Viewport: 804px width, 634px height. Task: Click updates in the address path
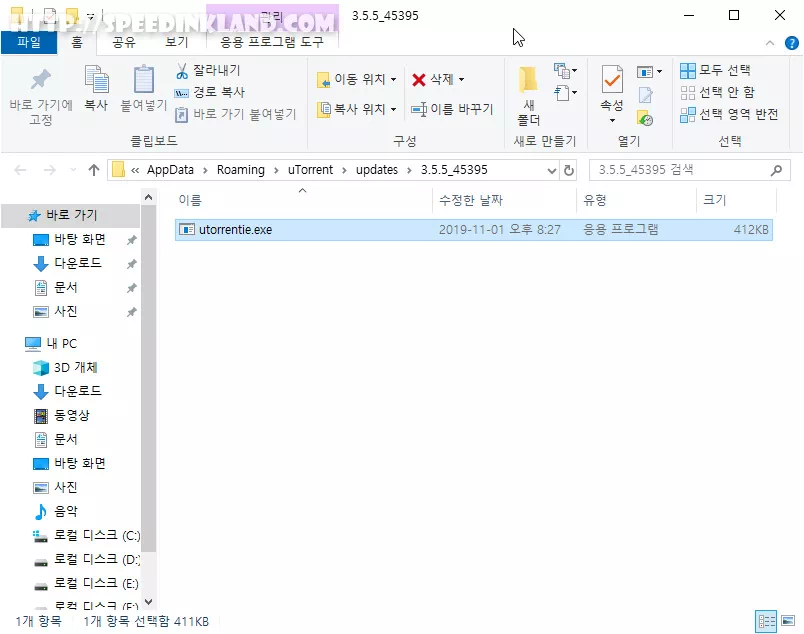(377, 170)
